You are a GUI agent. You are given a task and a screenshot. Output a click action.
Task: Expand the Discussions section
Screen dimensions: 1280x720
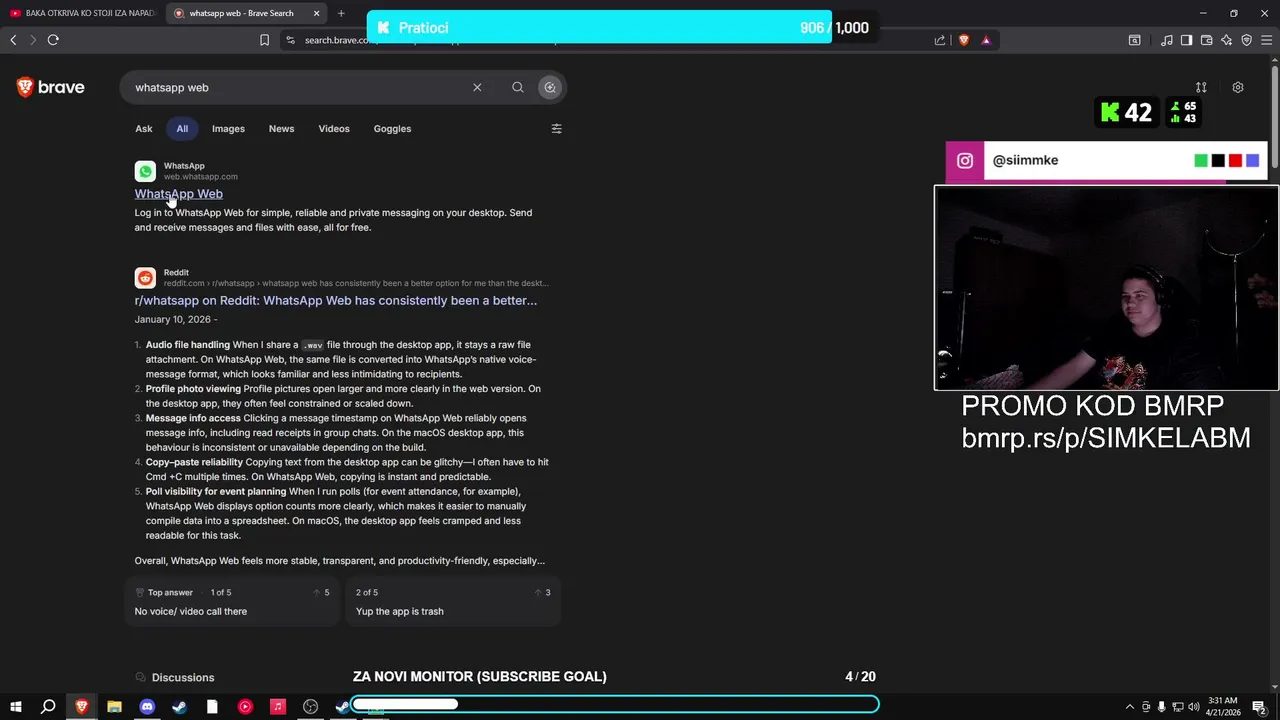coord(175,677)
